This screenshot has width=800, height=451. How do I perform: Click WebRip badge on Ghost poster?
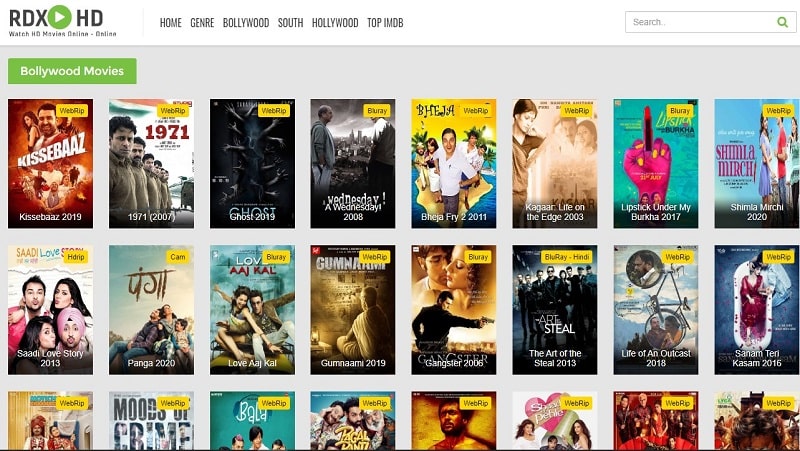point(273,111)
